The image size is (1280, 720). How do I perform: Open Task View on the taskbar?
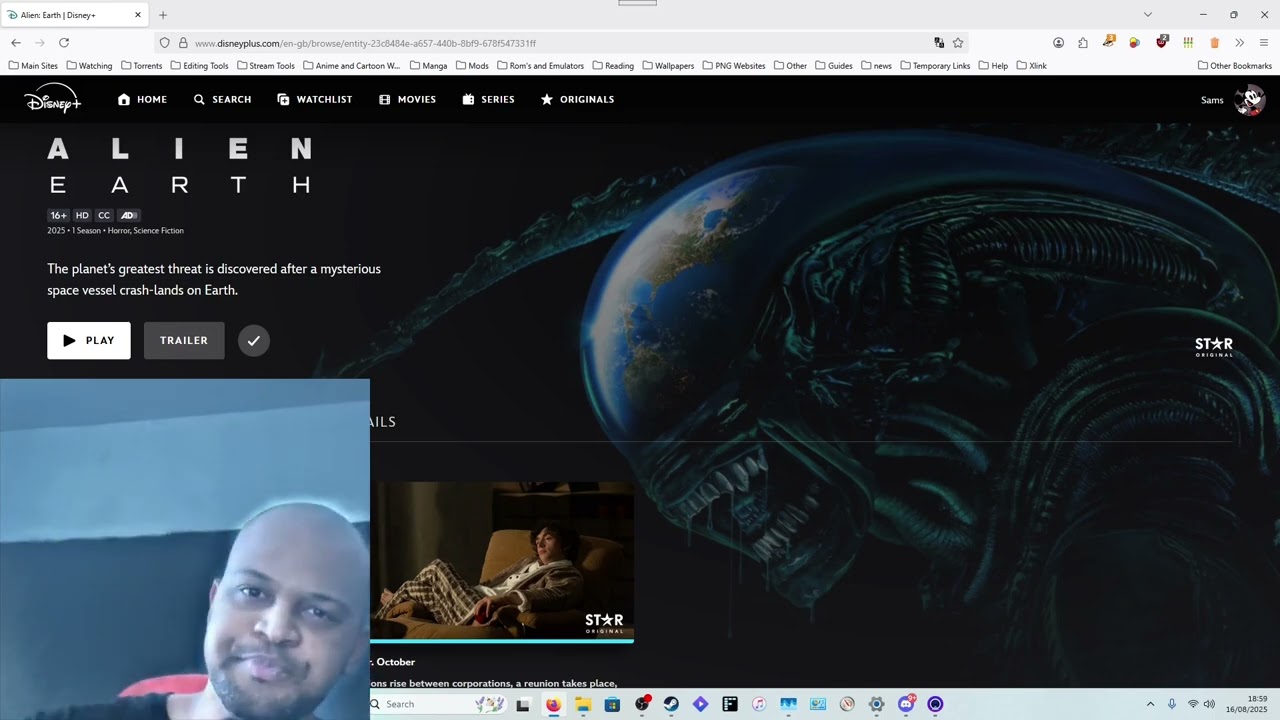point(523,704)
